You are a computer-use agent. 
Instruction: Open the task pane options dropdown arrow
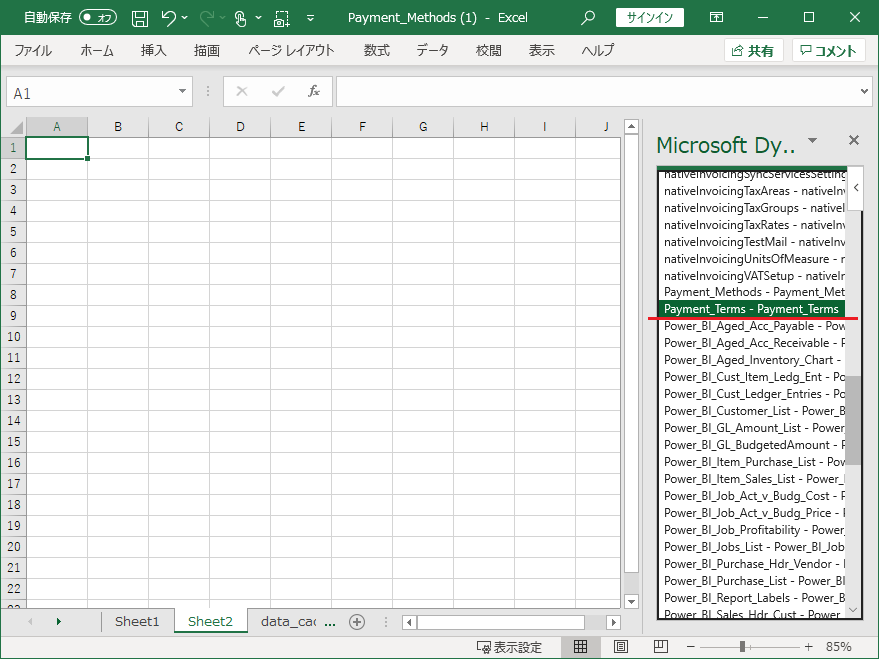pos(812,140)
